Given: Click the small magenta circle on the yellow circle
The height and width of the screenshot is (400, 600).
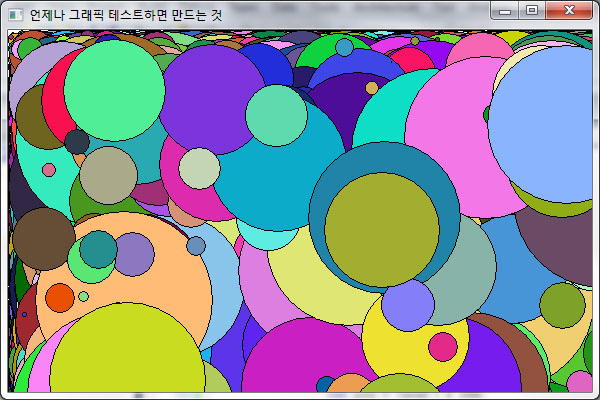Looking at the screenshot, I should pos(442,347).
